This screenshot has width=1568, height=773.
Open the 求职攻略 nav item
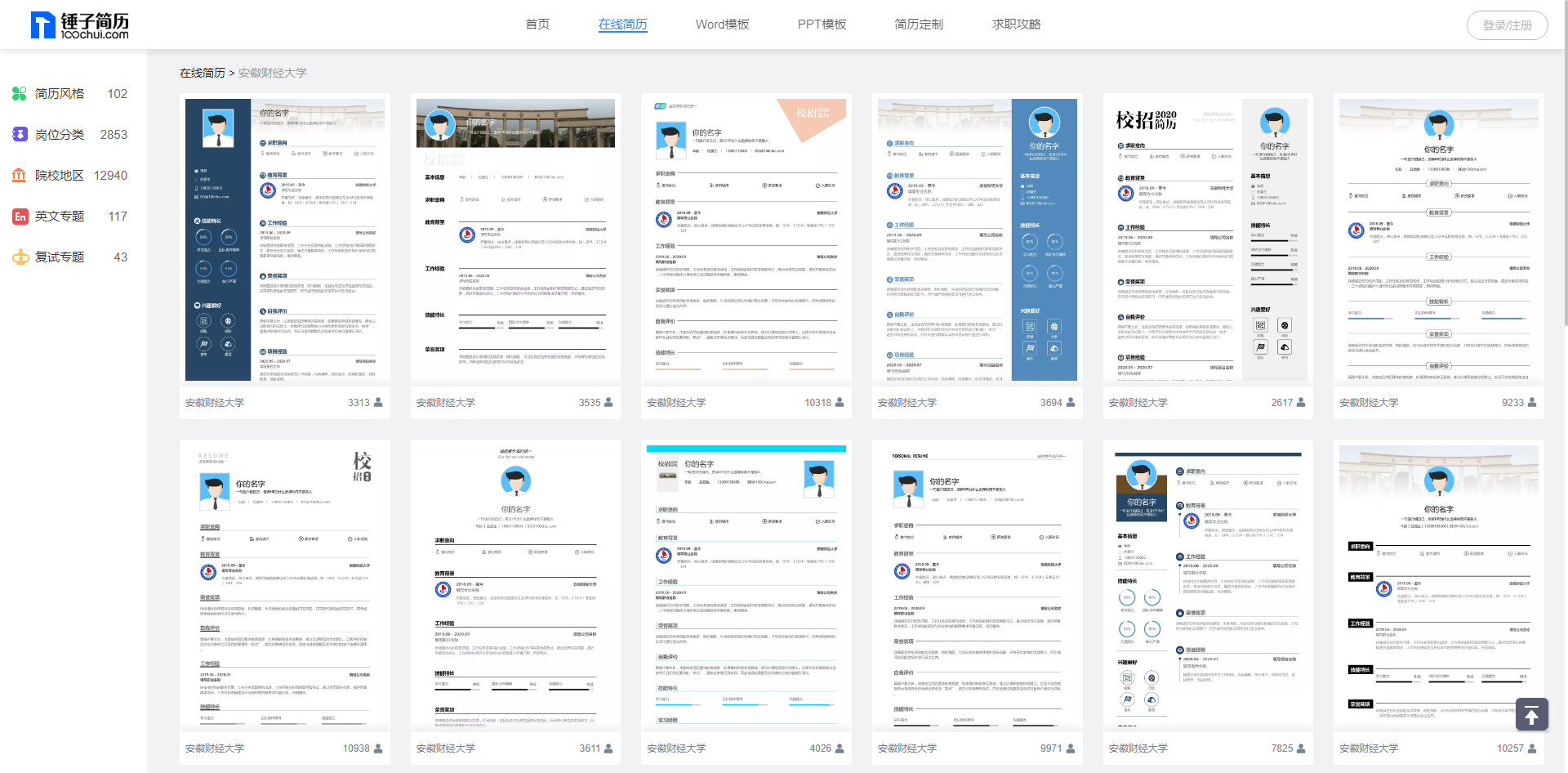1017,25
